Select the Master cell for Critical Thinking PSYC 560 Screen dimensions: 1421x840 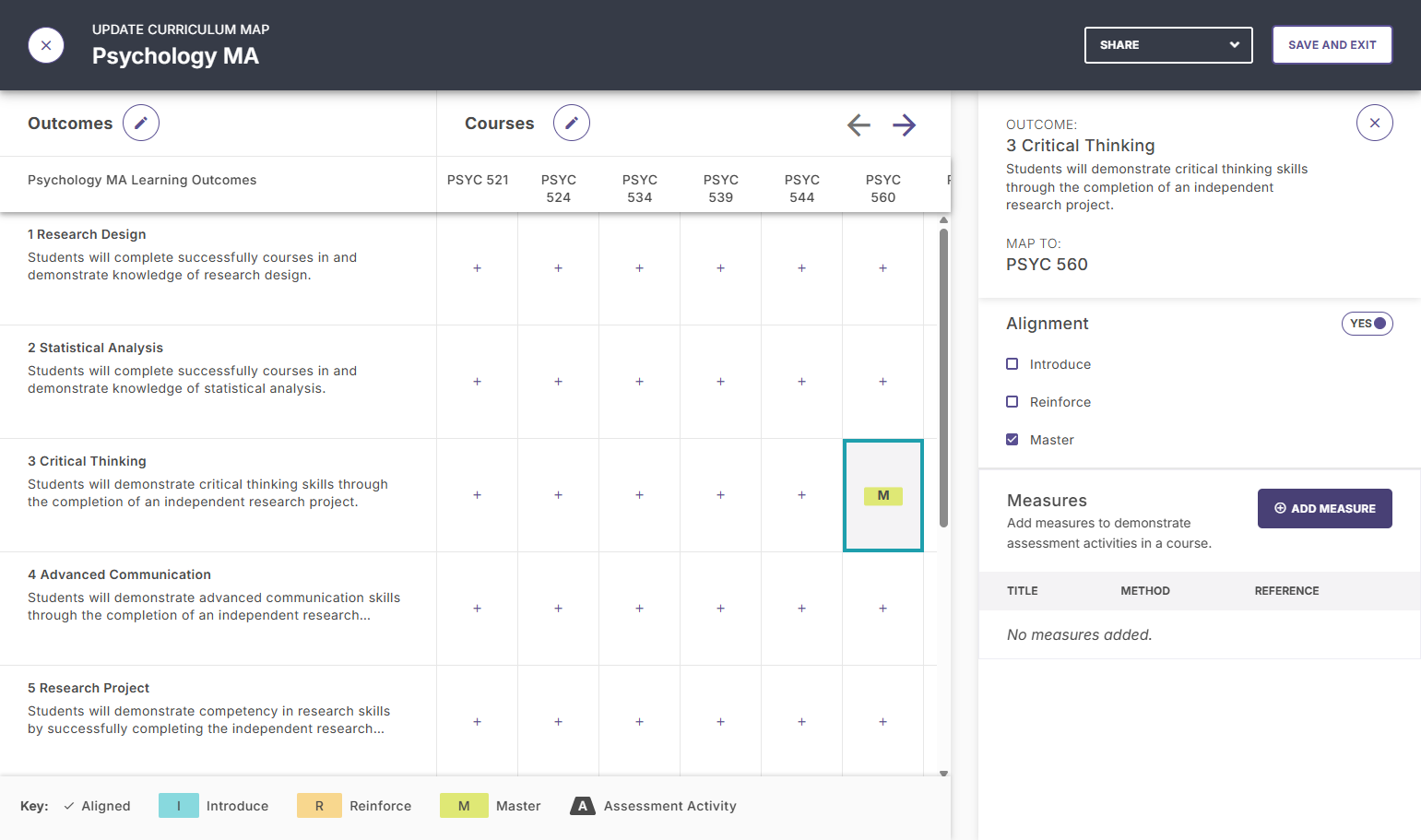(883, 495)
